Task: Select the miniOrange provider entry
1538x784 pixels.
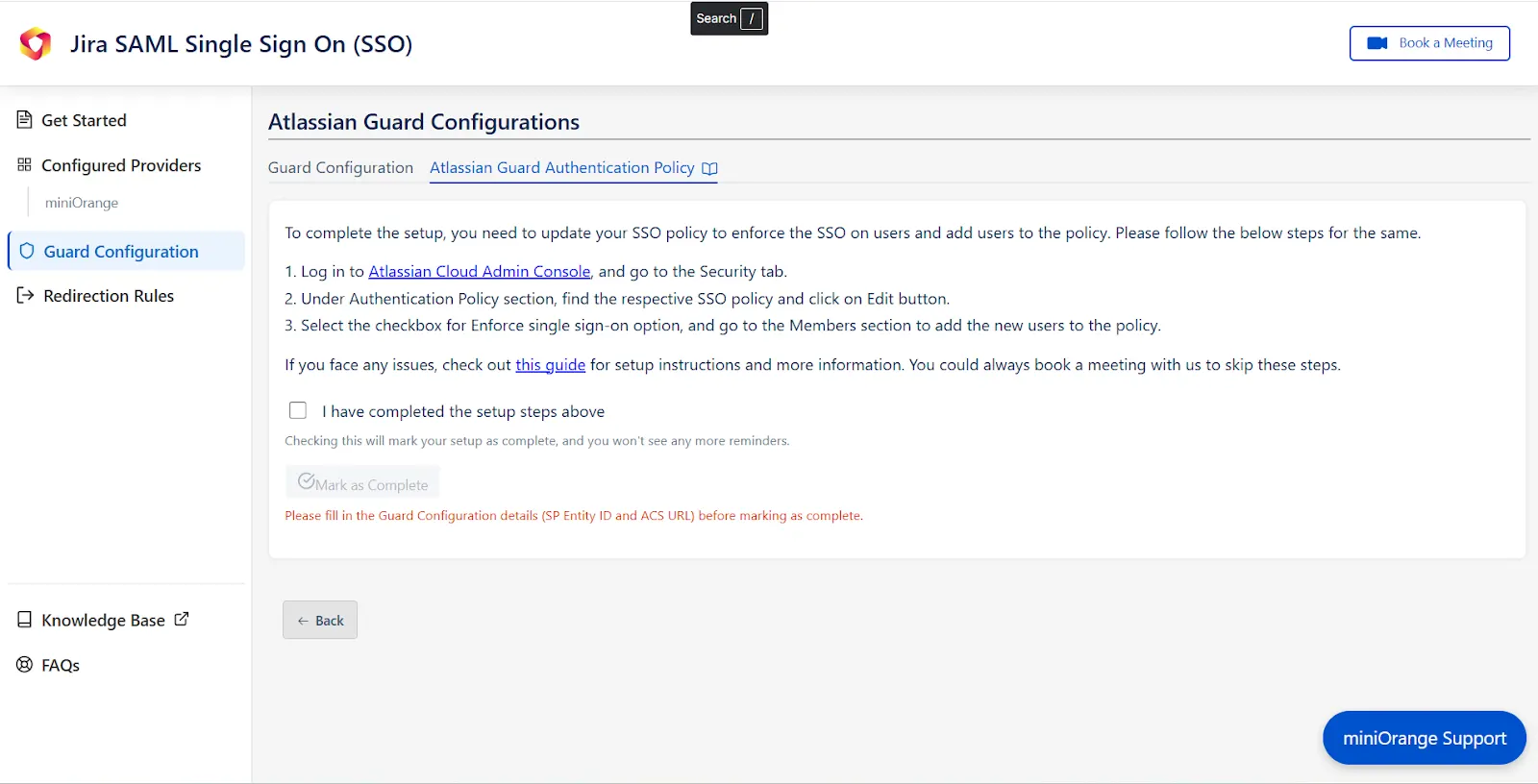Action: tap(82, 203)
